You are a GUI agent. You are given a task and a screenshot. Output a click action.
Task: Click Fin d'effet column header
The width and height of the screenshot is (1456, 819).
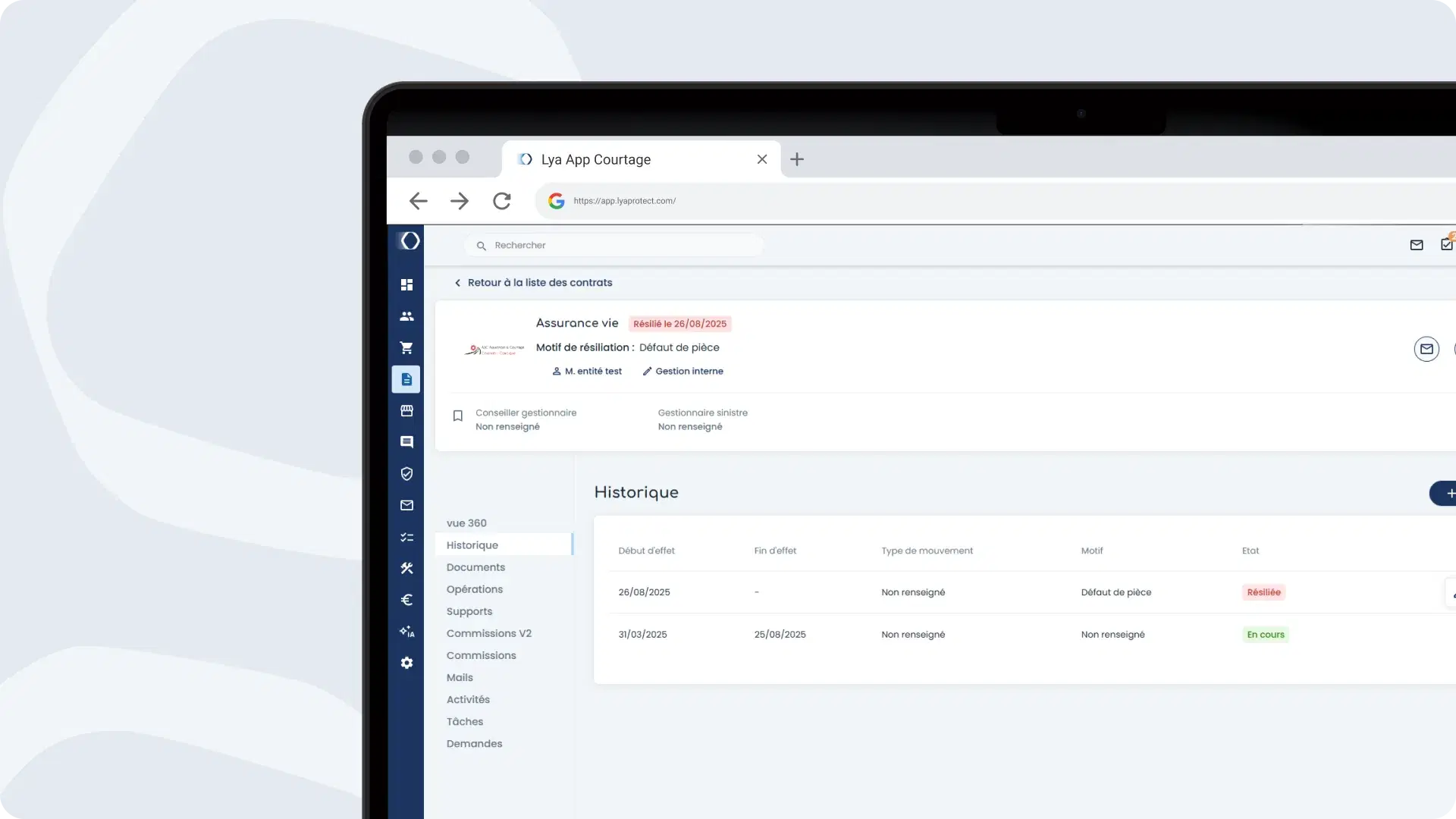pos(775,551)
